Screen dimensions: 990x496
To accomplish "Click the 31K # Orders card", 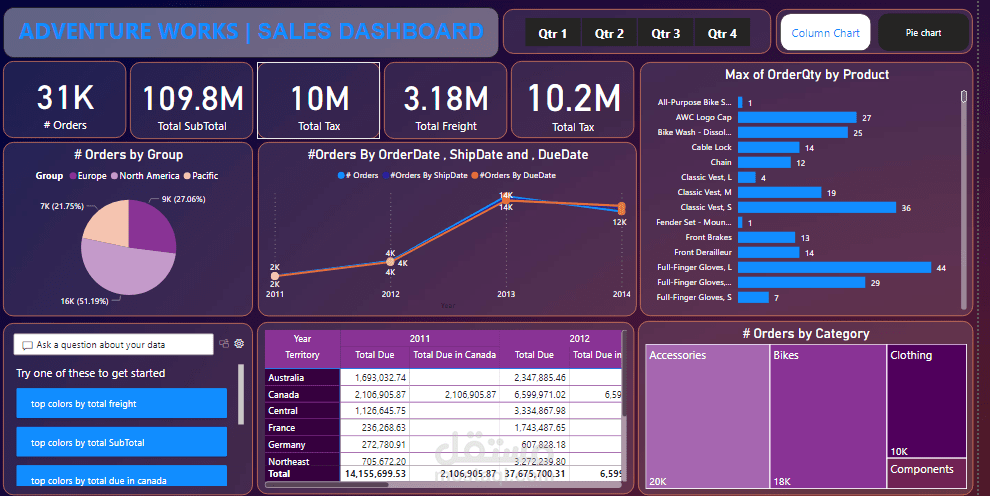I will [x=65, y=100].
